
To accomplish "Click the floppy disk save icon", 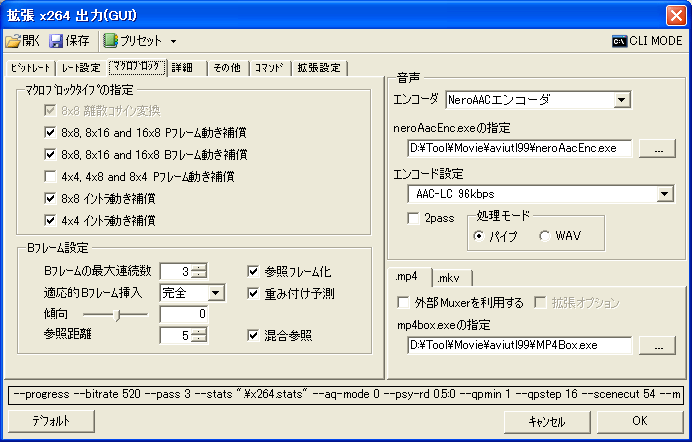I will coord(56,41).
